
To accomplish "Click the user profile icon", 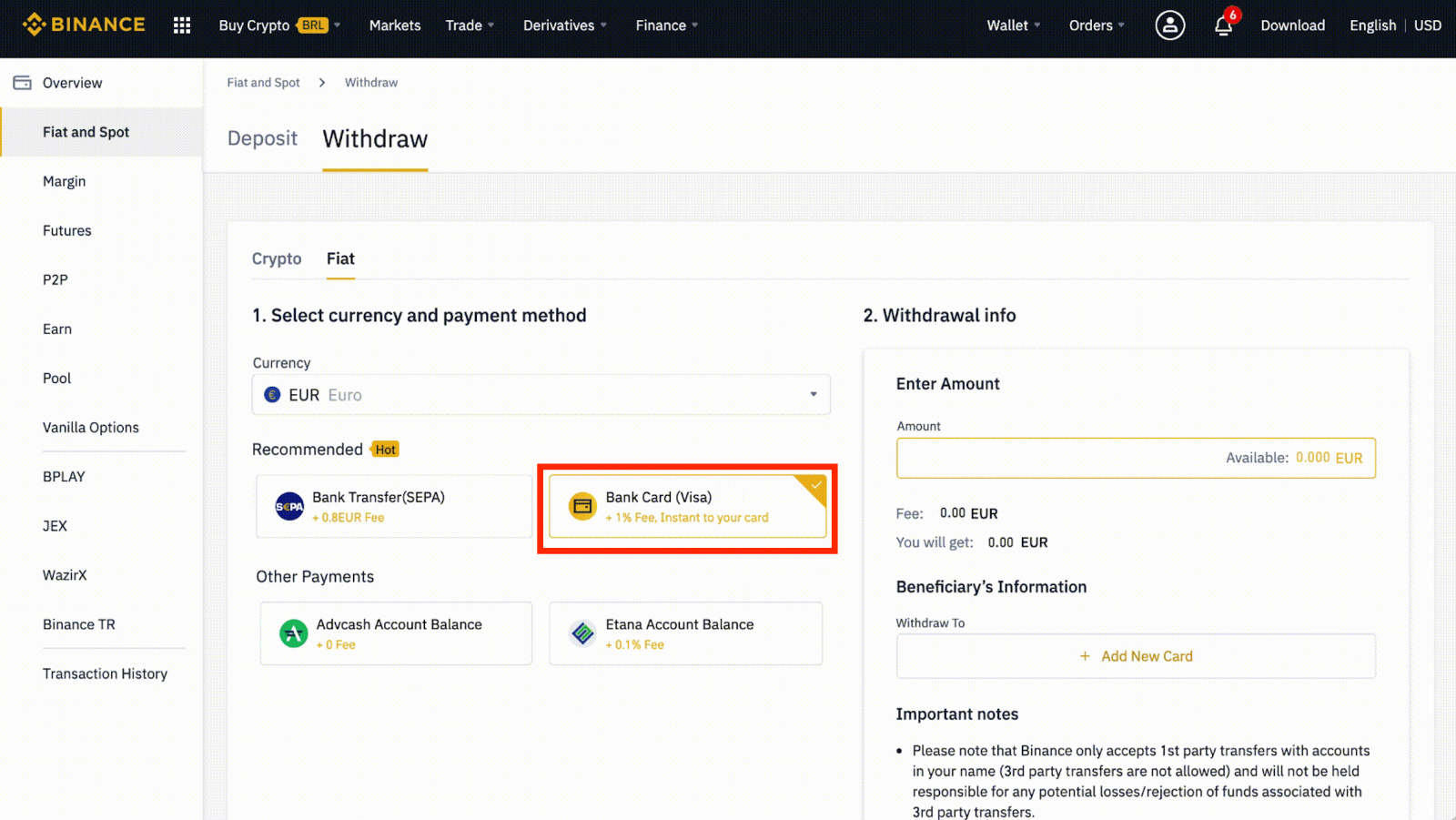I will [1169, 25].
